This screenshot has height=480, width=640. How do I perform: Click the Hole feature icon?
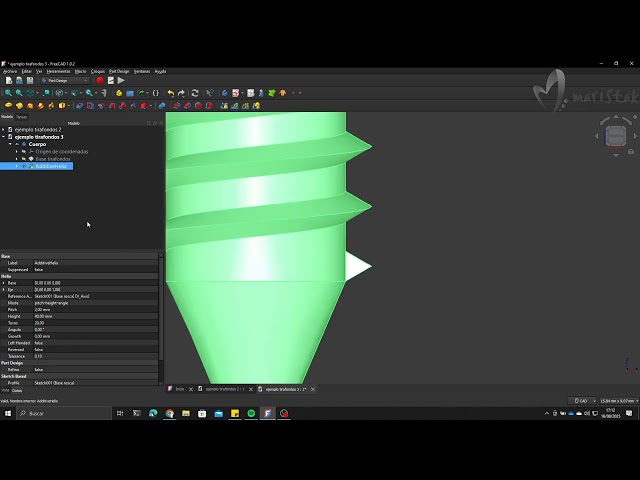pos(90,106)
